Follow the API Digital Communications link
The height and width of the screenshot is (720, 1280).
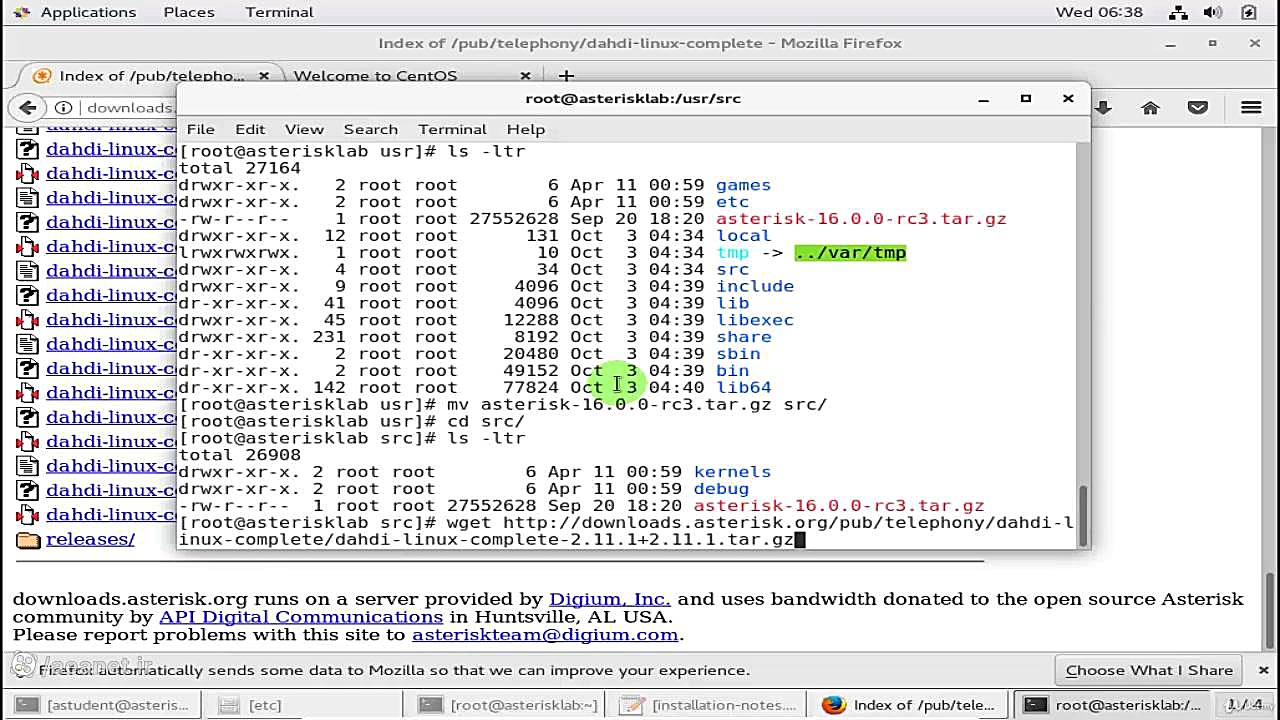pos(301,617)
